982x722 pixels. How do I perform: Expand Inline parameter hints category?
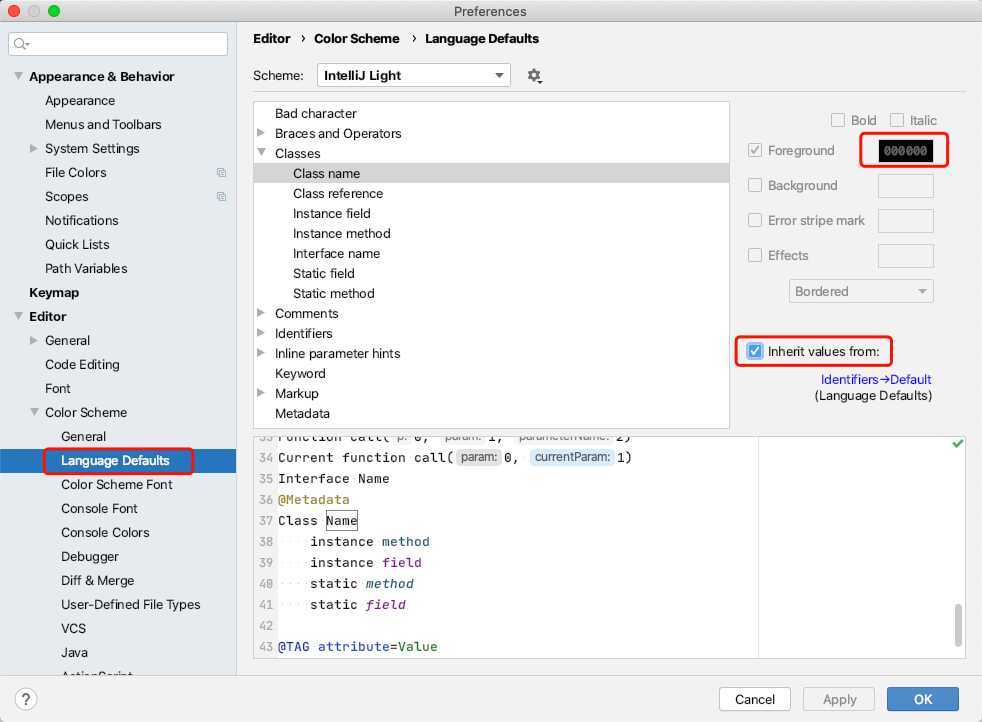[x=261, y=353]
